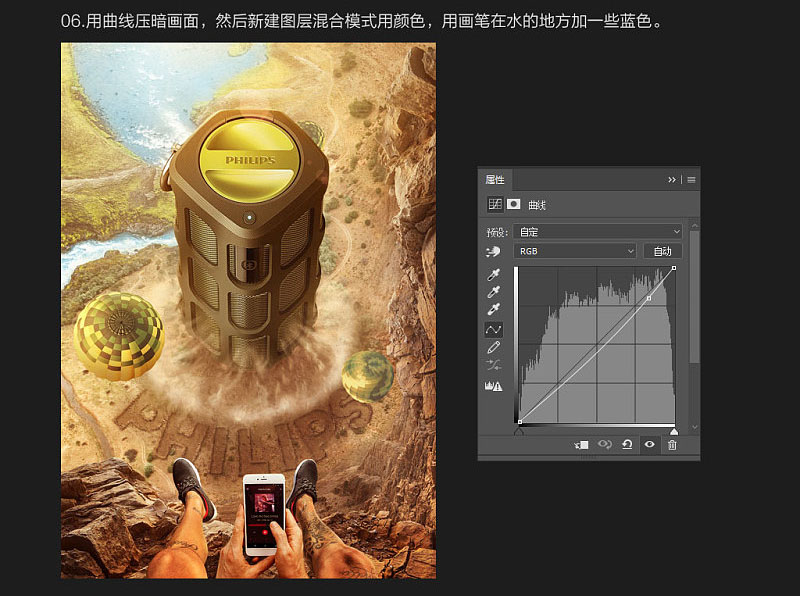Pick the black point eyedropper

(x=493, y=275)
